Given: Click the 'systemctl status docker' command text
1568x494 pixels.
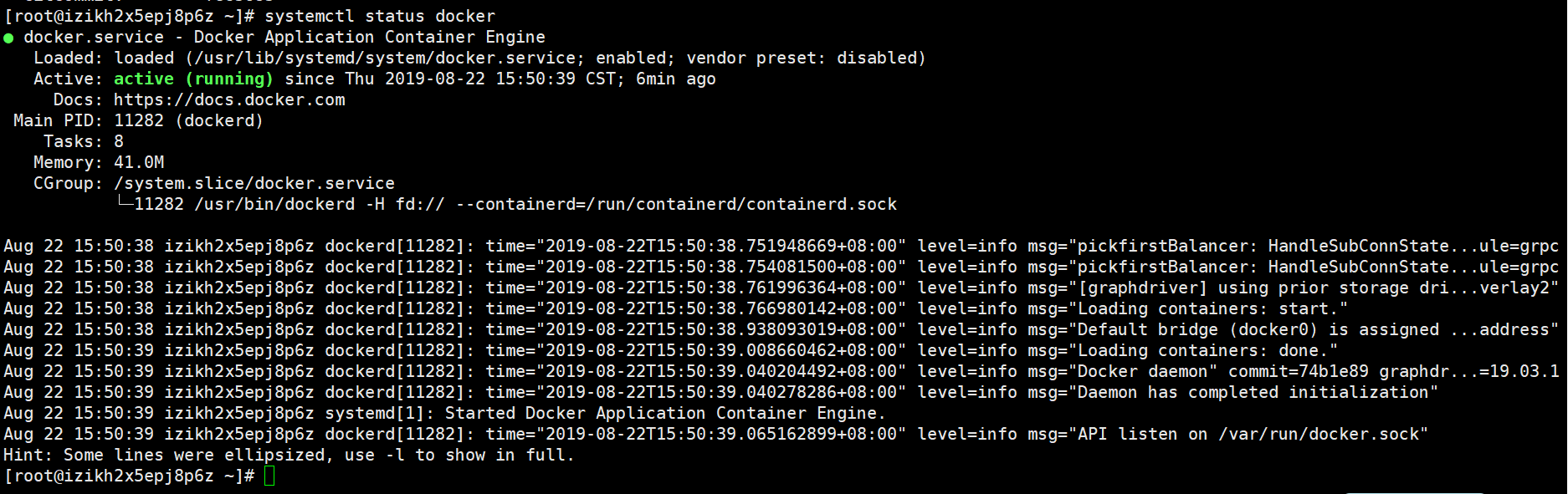Looking at the screenshot, I should click(x=380, y=17).
